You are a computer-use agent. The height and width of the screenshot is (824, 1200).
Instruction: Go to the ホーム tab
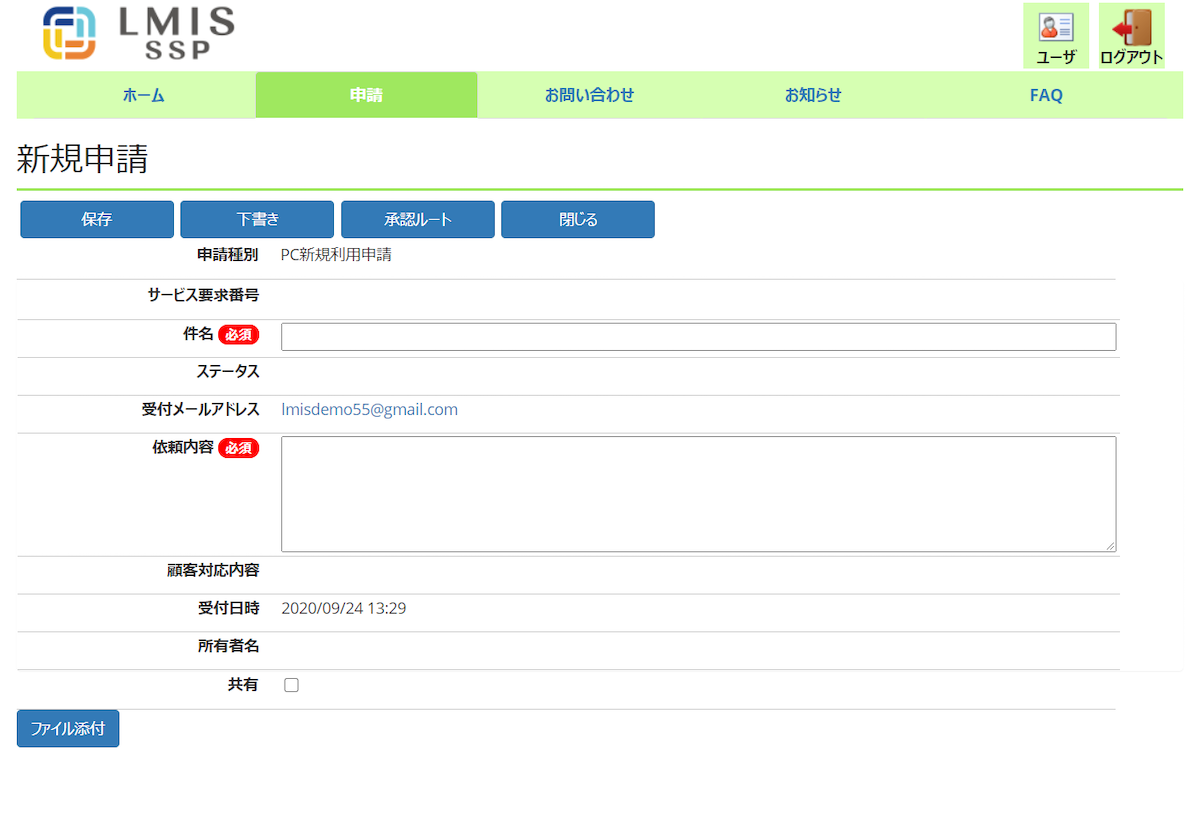coord(143,96)
